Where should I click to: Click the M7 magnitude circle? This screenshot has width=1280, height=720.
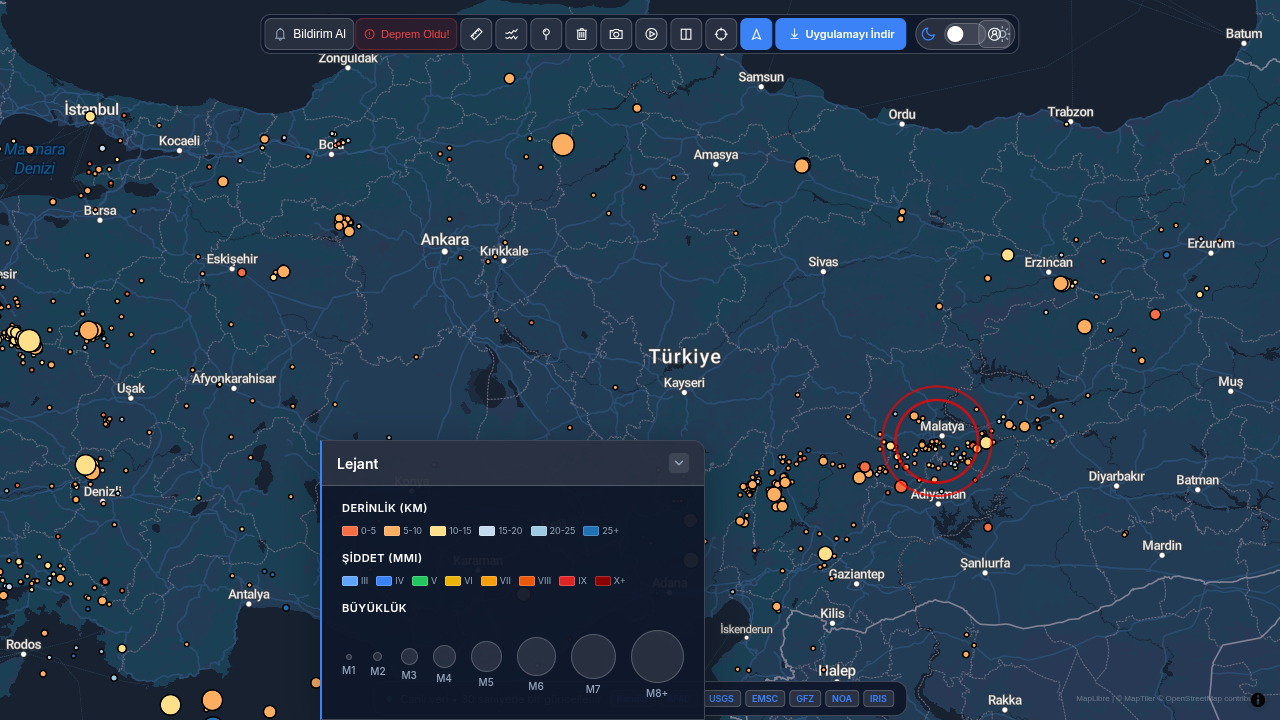pos(593,657)
